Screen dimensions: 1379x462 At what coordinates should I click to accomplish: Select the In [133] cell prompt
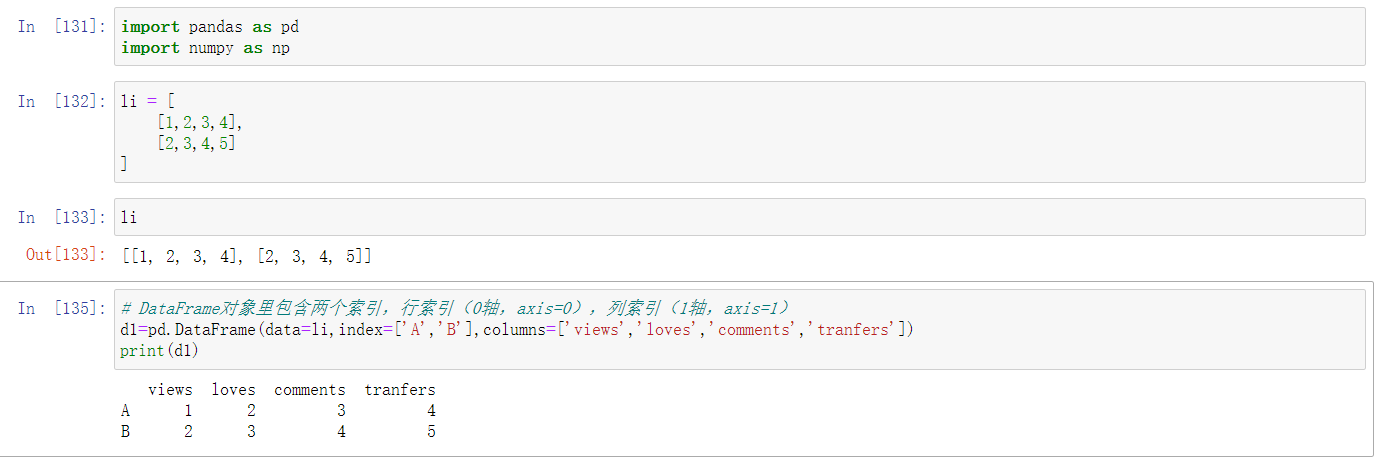point(61,217)
